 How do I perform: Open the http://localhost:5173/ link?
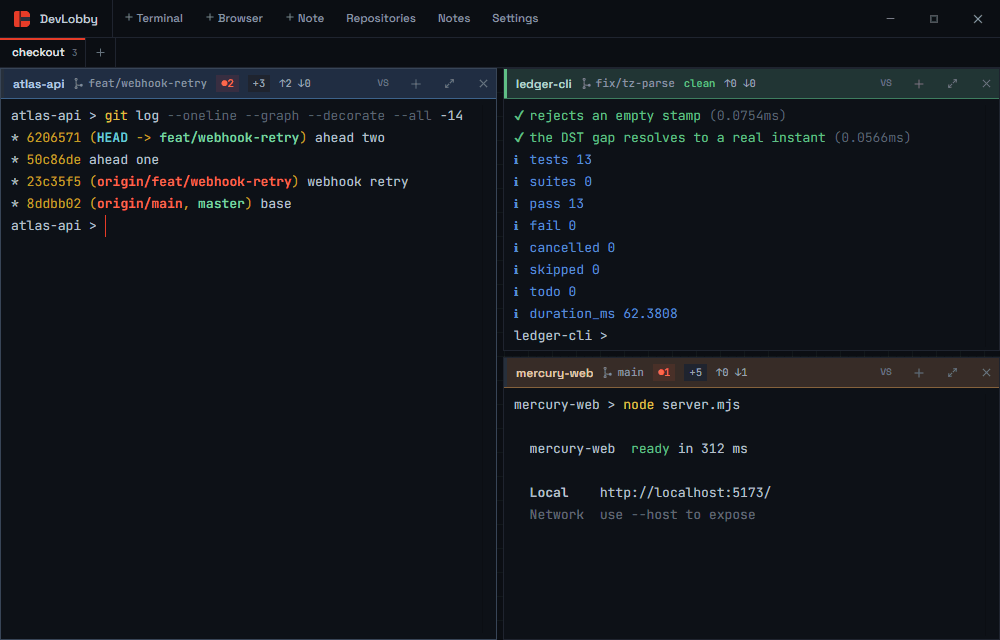click(685, 493)
